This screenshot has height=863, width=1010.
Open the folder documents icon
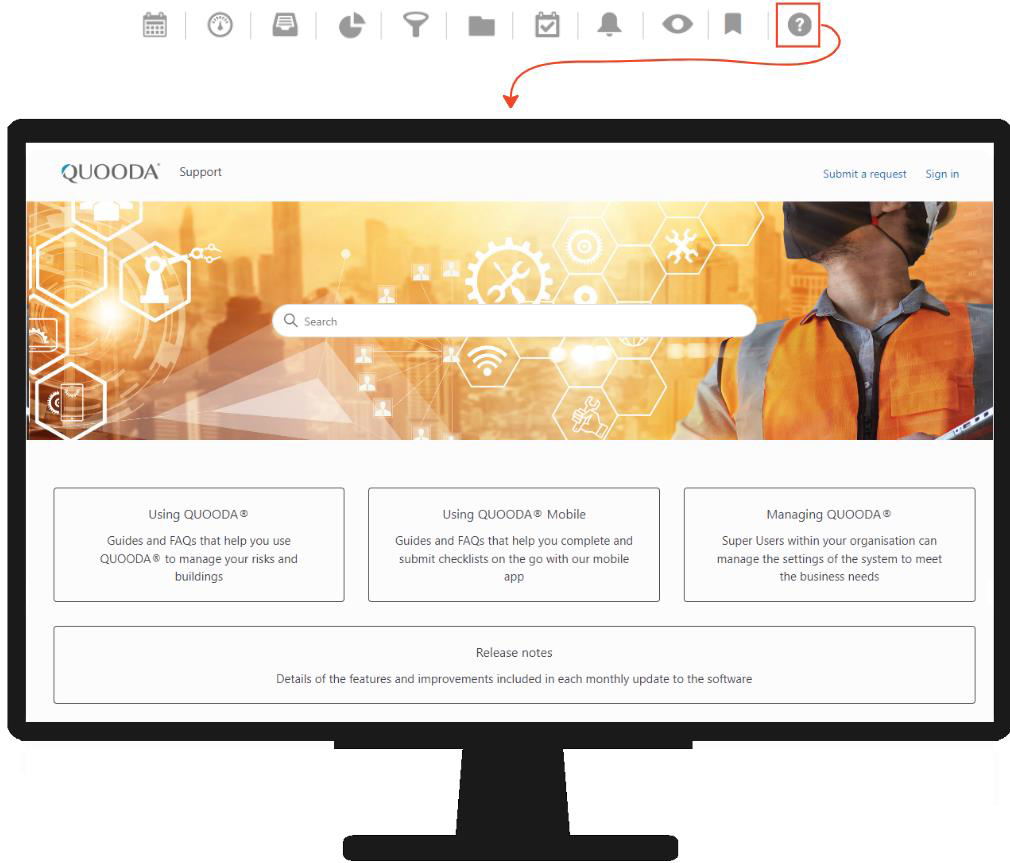(481, 26)
